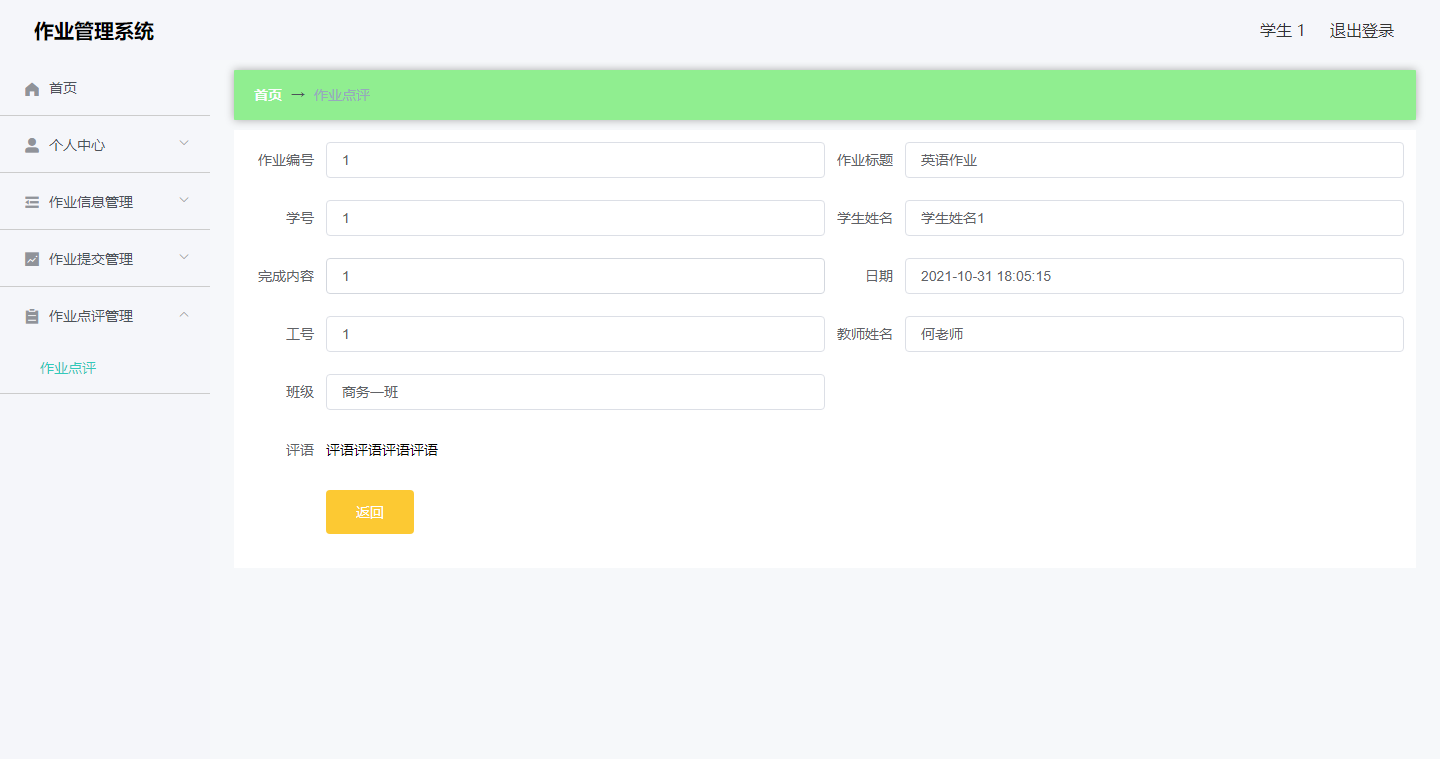Collapse the 作业点评管理 chevron

point(184,314)
